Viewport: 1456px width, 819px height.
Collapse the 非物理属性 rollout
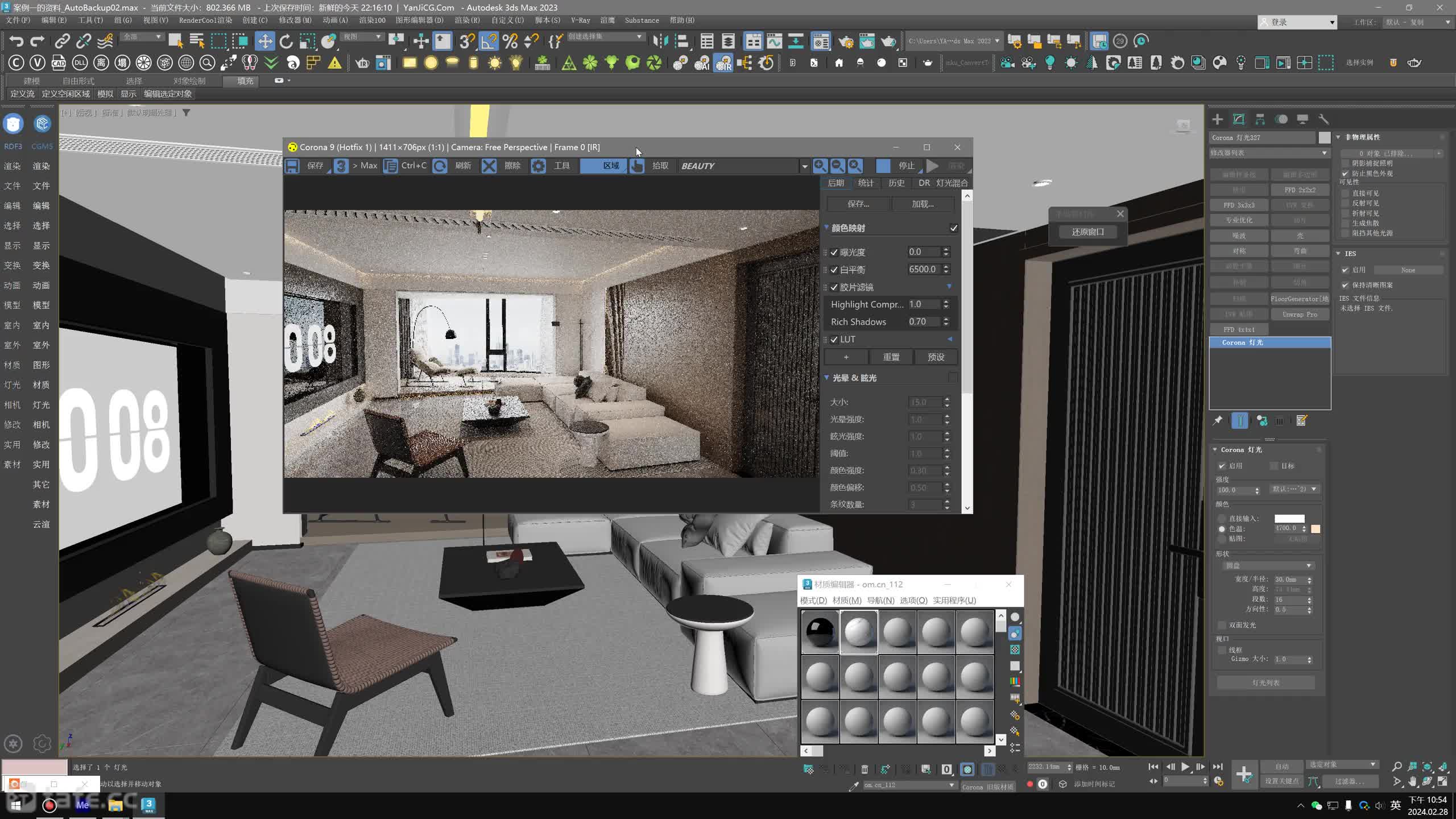pyautogui.click(x=1338, y=137)
